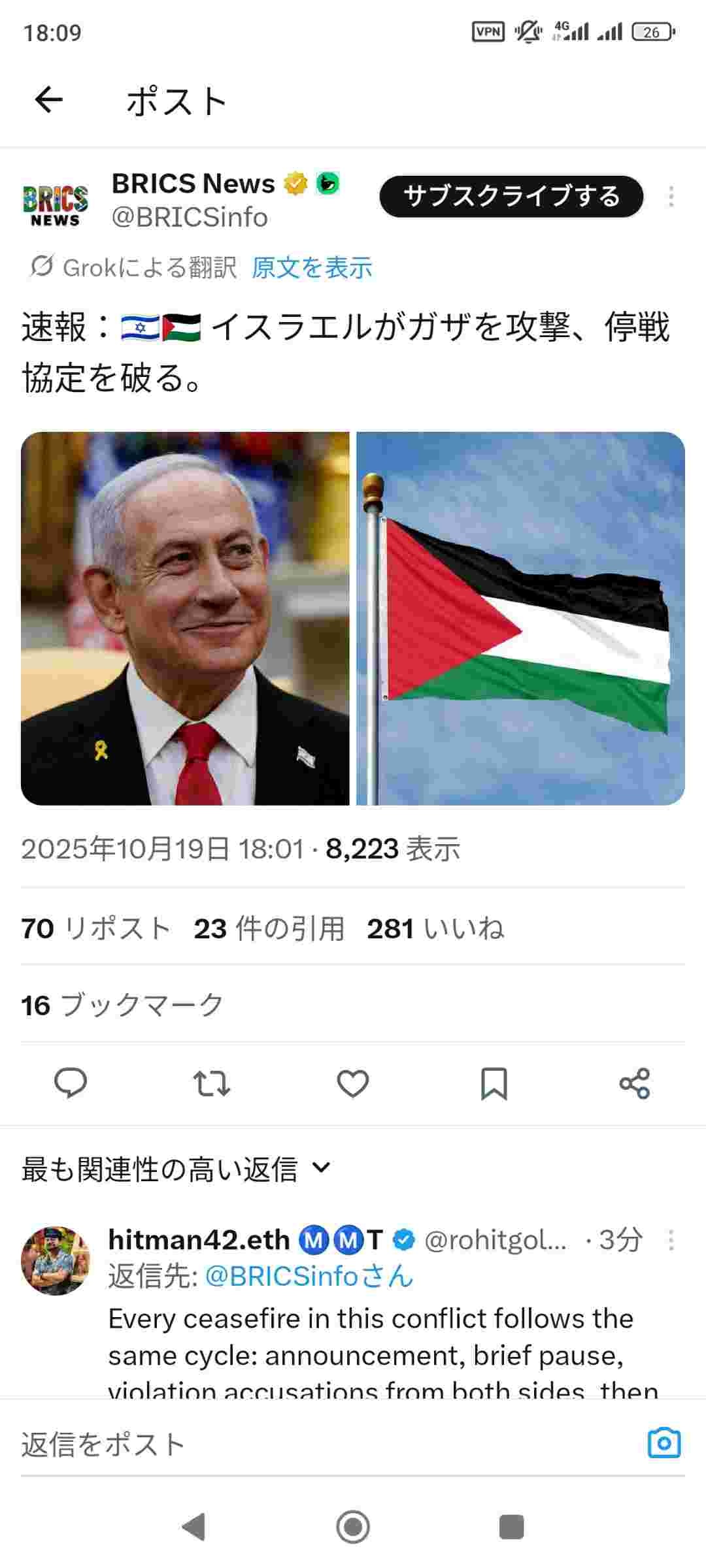Tap the back arrow icon
706x1568 pixels.
click(48, 101)
